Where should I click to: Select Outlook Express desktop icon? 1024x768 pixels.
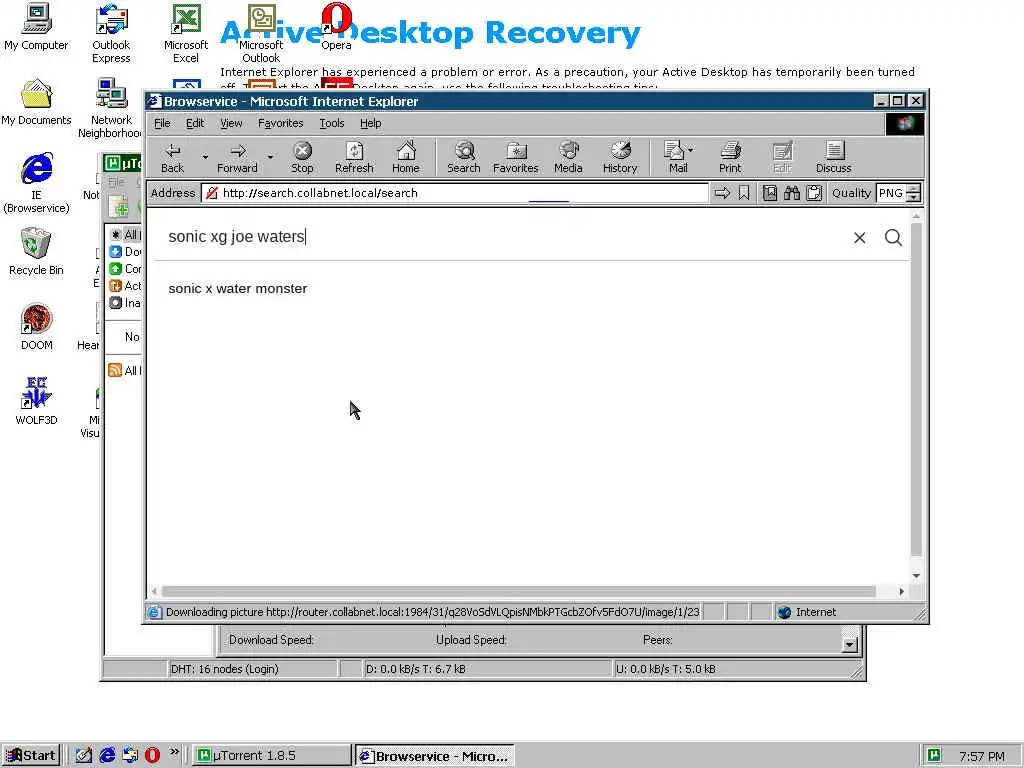tap(111, 33)
